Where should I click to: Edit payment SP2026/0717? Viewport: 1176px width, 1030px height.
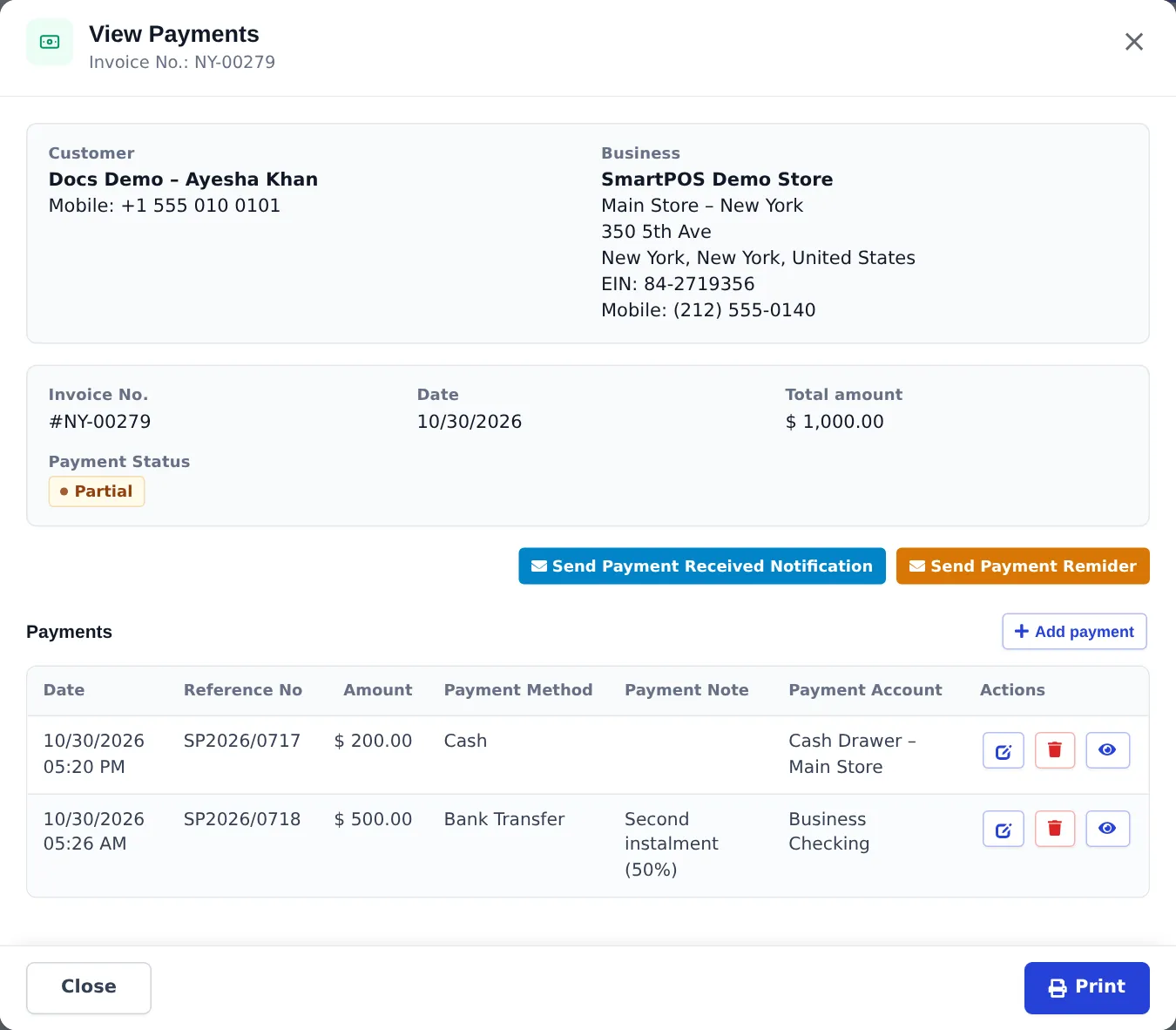tap(1003, 750)
